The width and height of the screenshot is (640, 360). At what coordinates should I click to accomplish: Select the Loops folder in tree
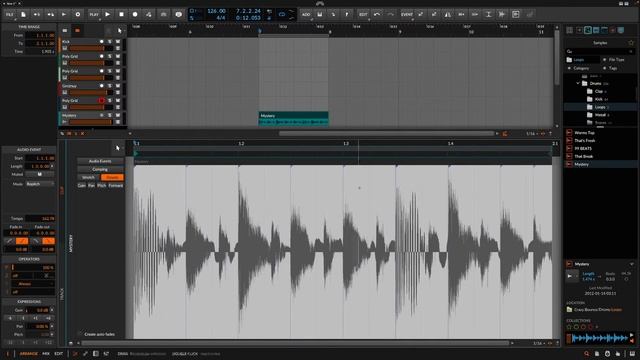coord(600,107)
